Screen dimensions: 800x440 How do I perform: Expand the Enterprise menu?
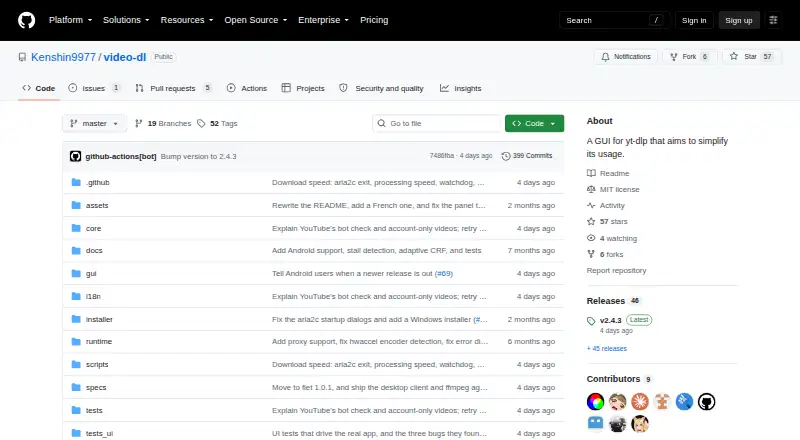click(323, 20)
